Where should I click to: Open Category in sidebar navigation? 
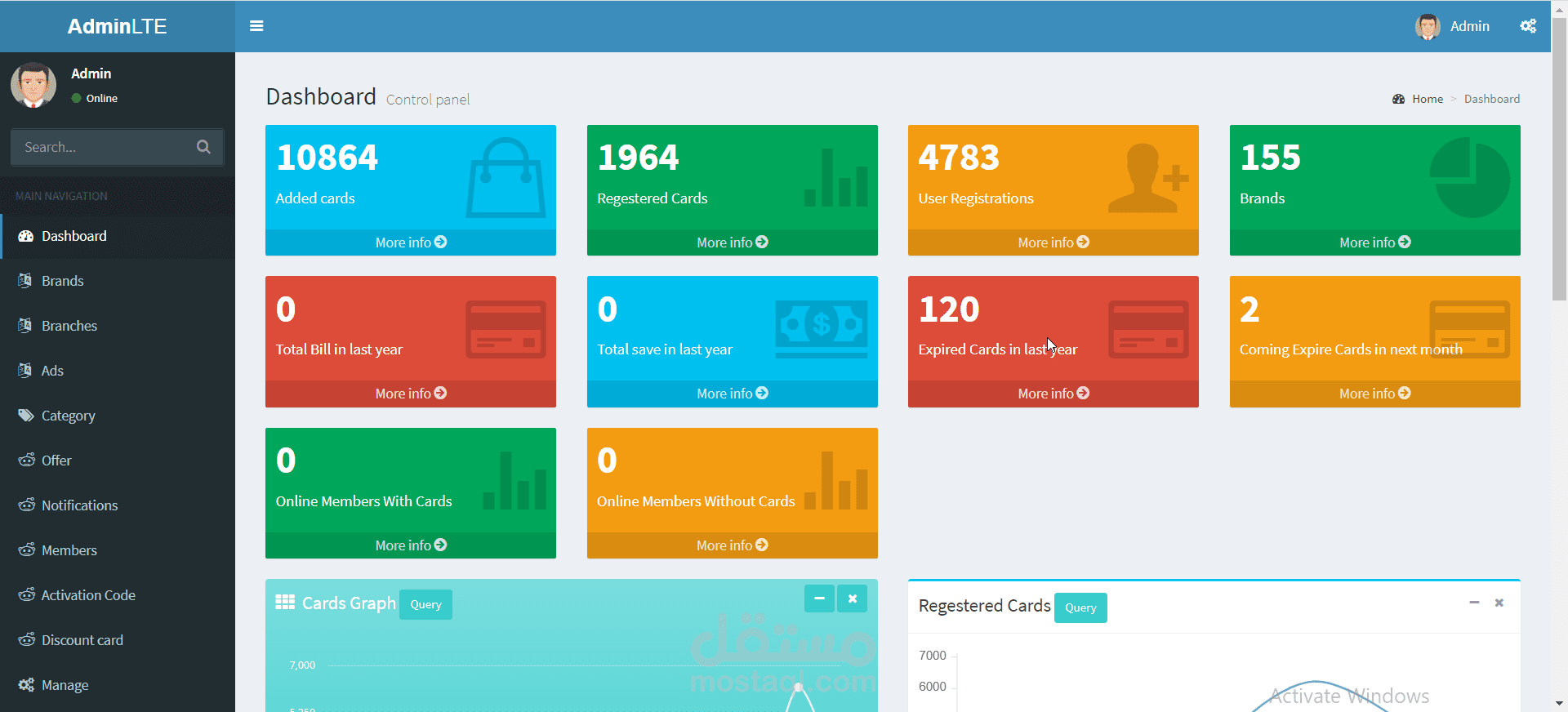(x=118, y=416)
